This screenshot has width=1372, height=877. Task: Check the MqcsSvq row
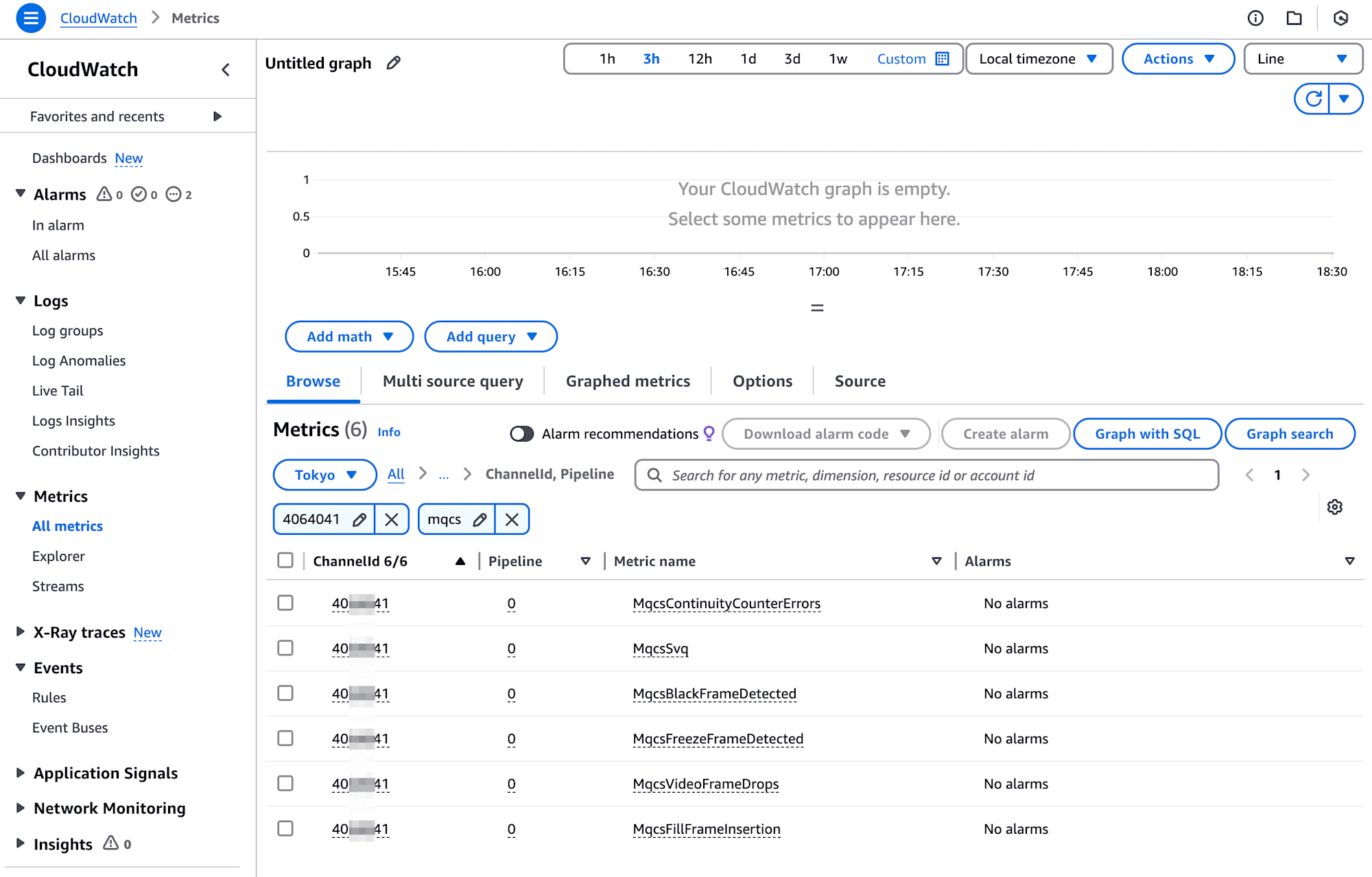(x=285, y=648)
